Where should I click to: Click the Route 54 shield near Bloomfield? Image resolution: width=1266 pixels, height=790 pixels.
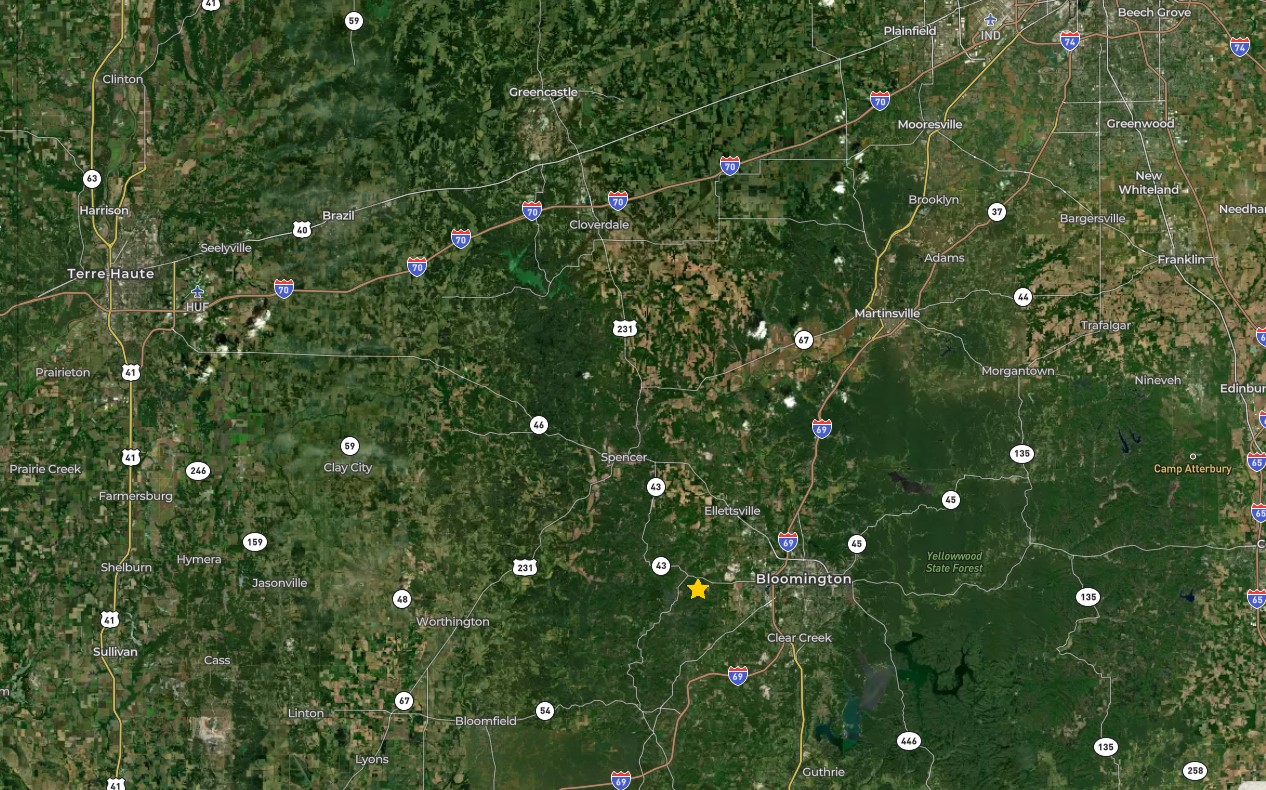coord(545,711)
